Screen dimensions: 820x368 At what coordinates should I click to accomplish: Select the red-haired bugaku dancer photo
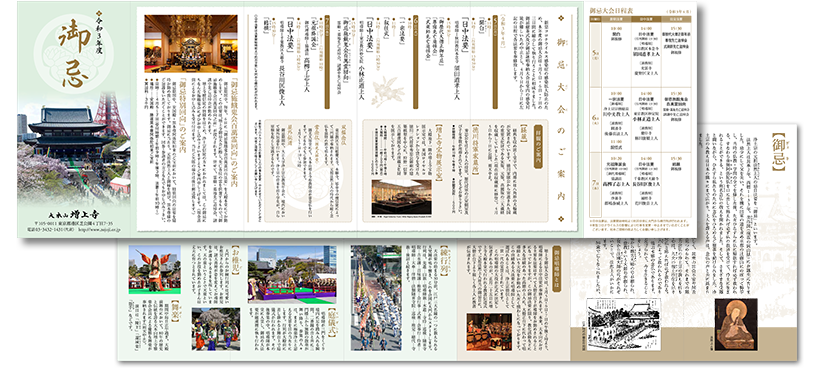pos(154,269)
